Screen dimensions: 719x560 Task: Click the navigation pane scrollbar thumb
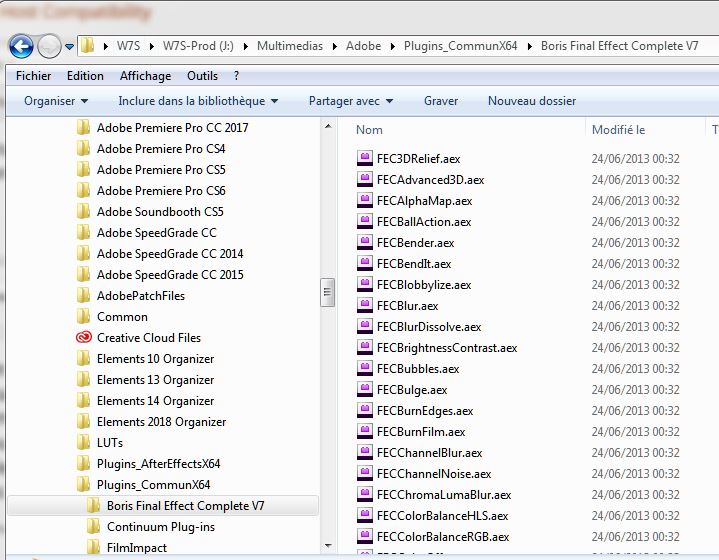click(327, 292)
